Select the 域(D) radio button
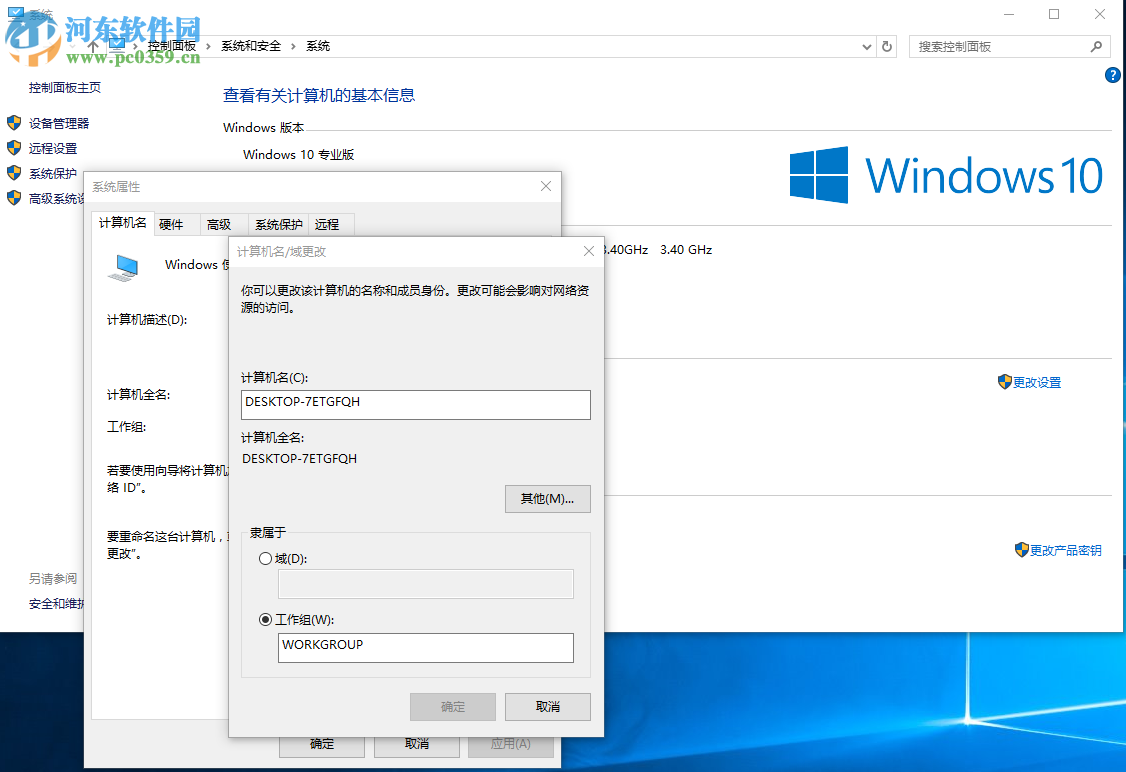Screen dimensions: 1126x772 pyautogui.click(x=265, y=558)
